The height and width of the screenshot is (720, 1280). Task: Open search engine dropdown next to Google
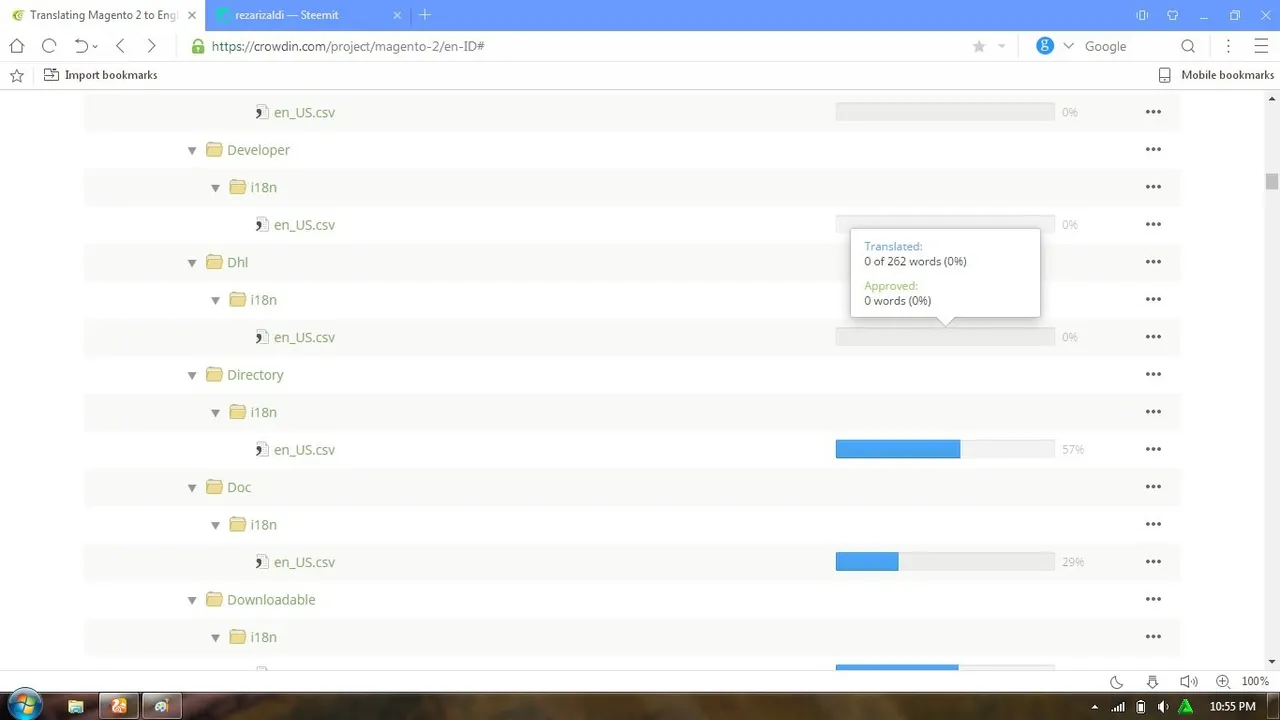[1068, 46]
